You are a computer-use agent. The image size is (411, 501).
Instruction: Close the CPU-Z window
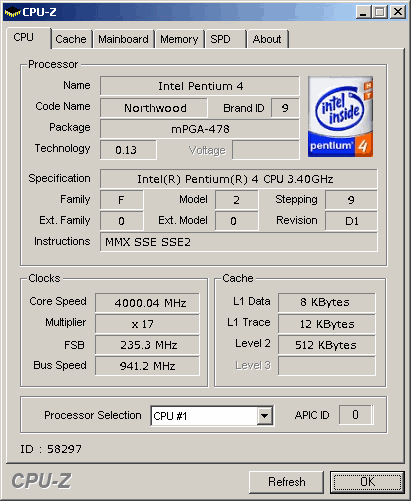(x=398, y=12)
